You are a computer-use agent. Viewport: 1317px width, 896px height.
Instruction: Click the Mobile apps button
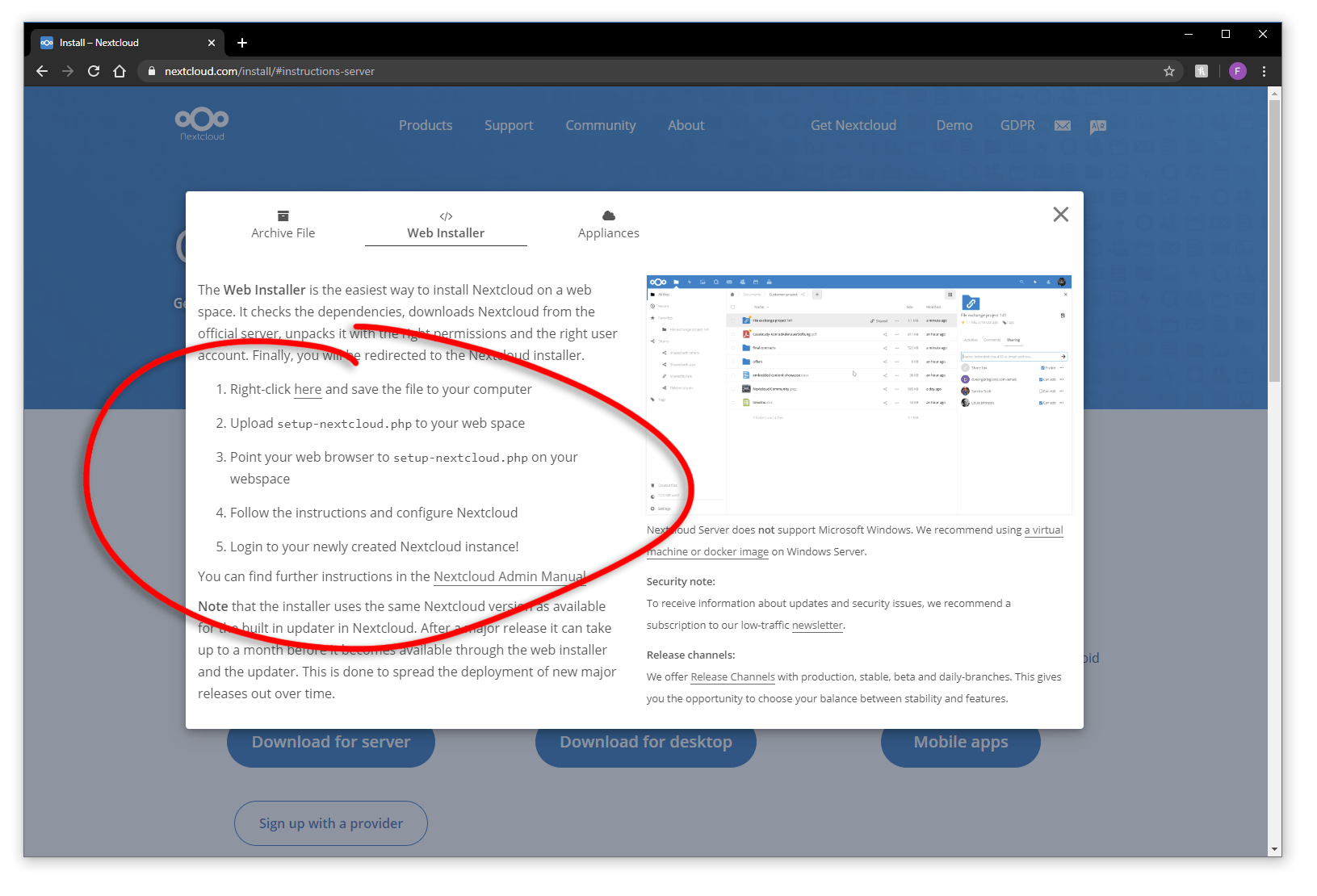[961, 742]
